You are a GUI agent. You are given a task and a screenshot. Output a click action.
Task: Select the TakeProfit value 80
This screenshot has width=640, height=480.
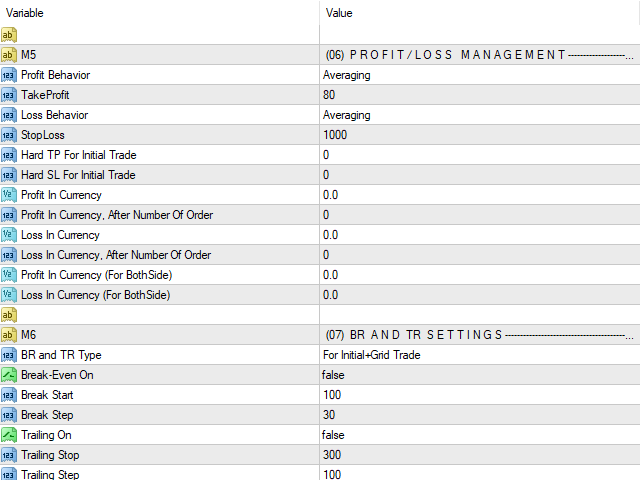pos(480,95)
